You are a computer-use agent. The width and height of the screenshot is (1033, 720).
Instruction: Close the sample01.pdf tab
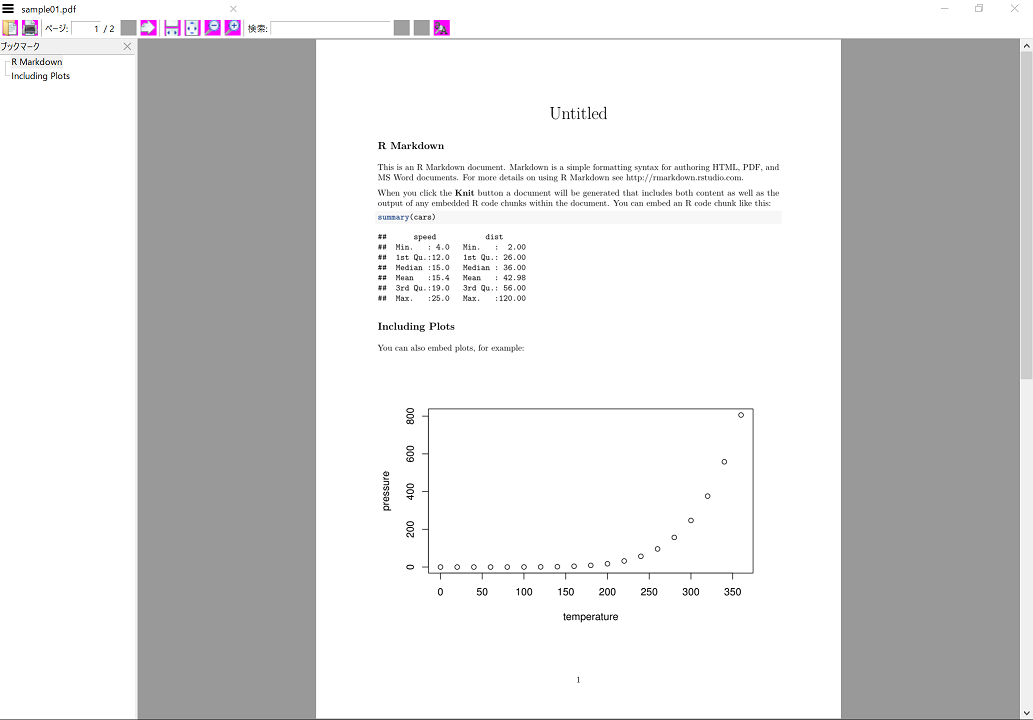click(233, 9)
